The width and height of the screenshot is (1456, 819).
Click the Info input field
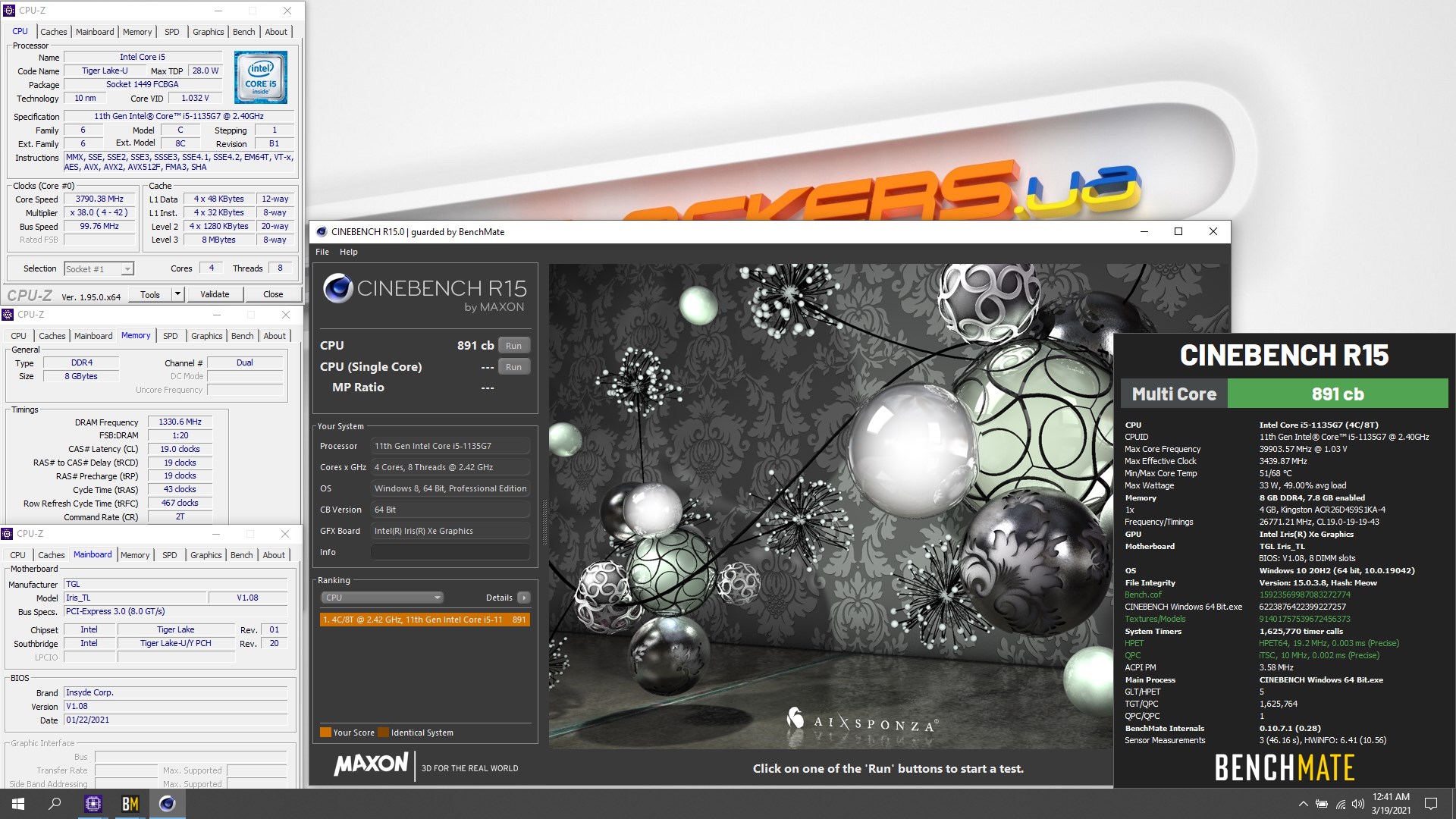[450, 552]
